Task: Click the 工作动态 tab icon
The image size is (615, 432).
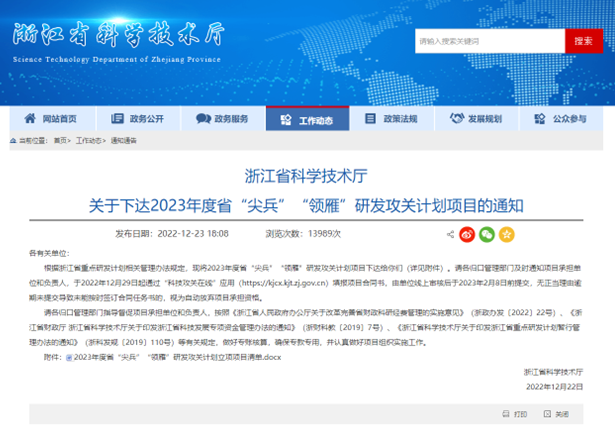Action: [x=286, y=120]
